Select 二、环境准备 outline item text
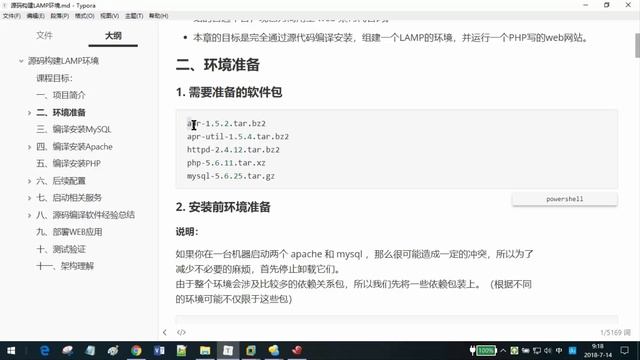 61,112
